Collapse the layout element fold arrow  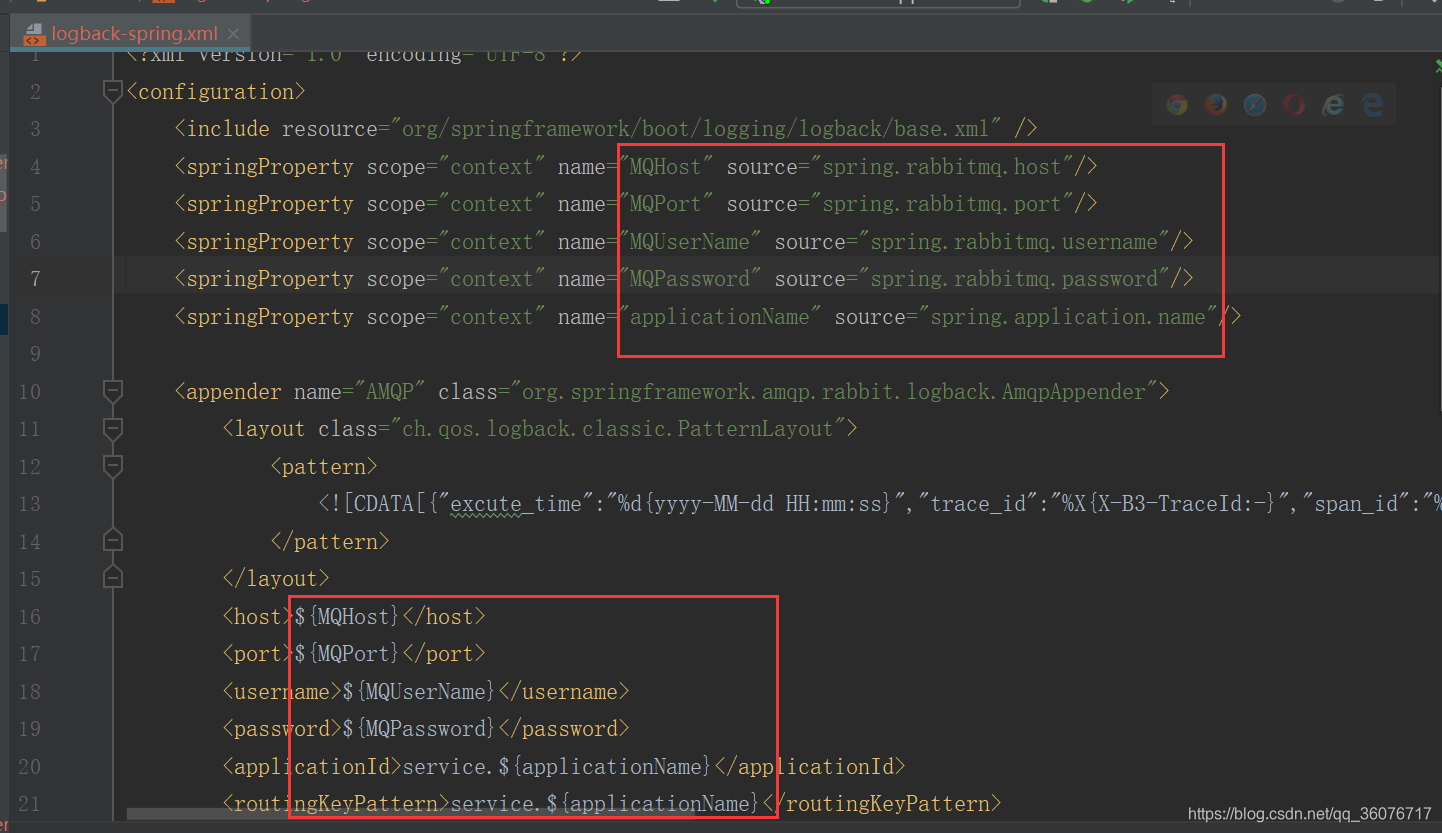tap(111, 429)
